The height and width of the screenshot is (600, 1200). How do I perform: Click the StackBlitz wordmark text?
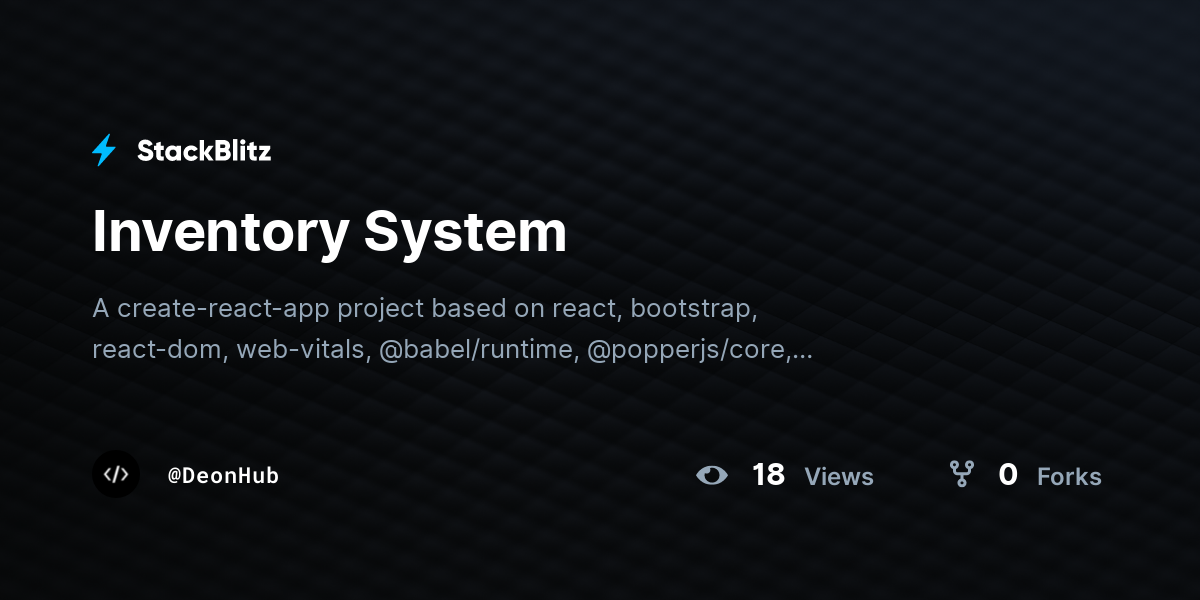tap(204, 151)
